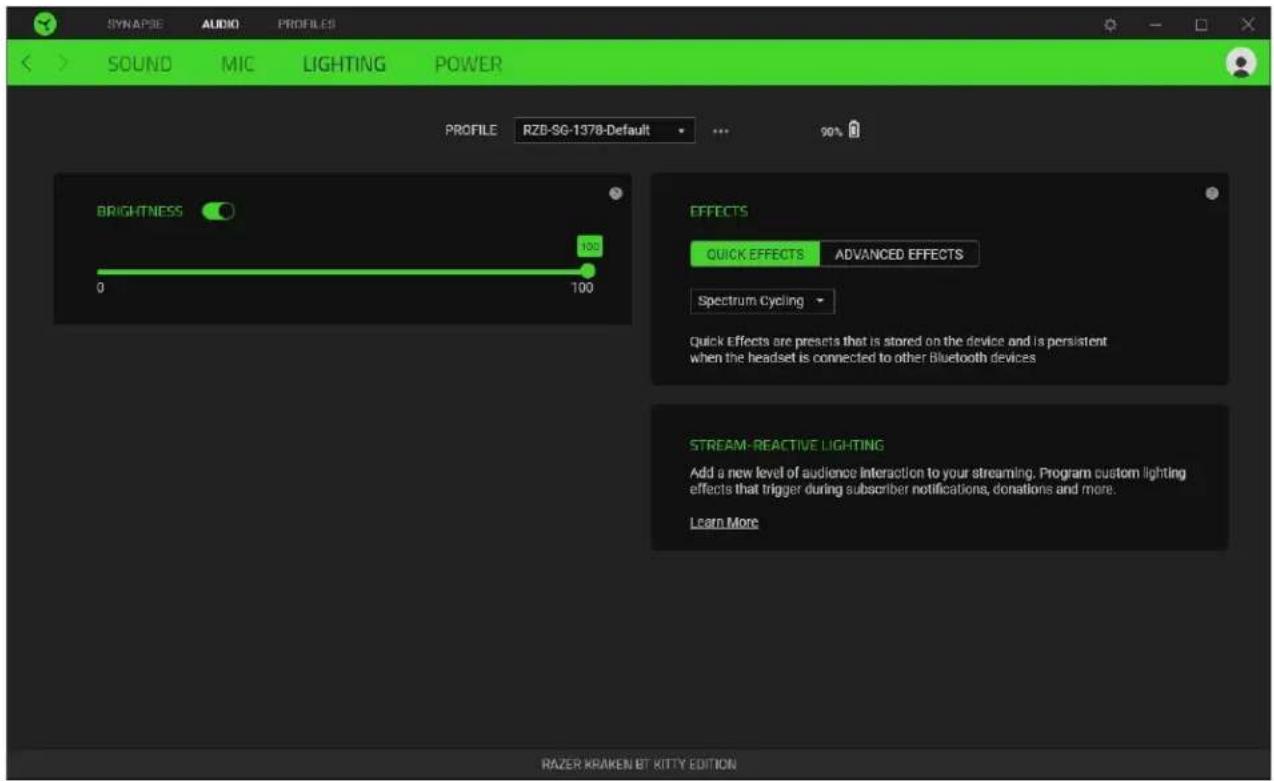The height and width of the screenshot is (781, 1274).
Task: Open the Lighting subtab
Action: (344, 64)
